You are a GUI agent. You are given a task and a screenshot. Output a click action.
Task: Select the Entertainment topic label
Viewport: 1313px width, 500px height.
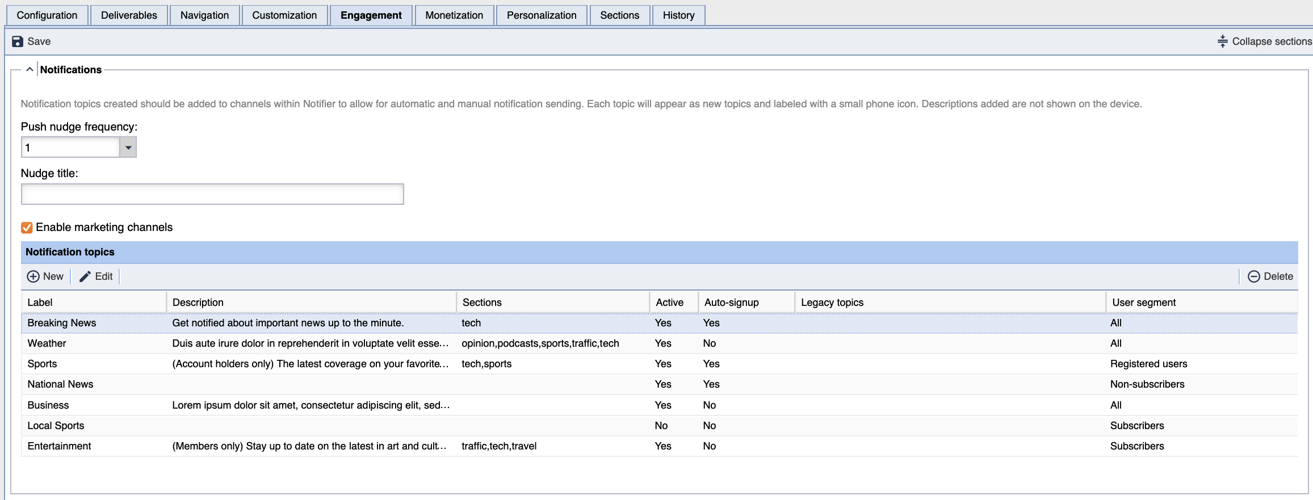(x=59, y=446)
